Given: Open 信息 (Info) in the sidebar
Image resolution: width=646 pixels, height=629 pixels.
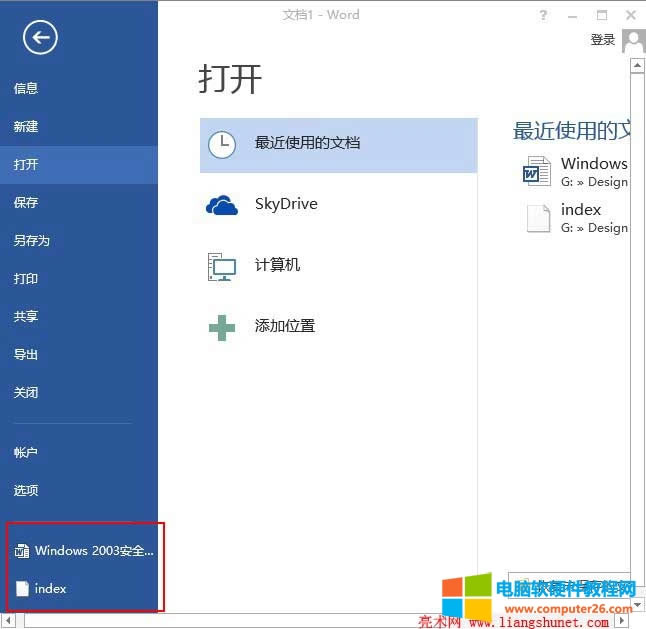Looking at the screenshot, I should pyautogui.click(x=26, y=88).
